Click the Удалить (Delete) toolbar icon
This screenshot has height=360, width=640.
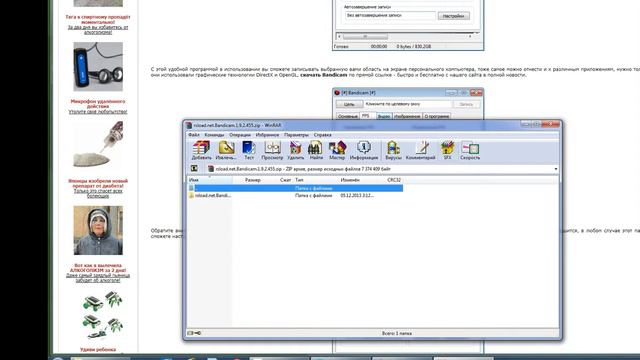coord(295,150)
